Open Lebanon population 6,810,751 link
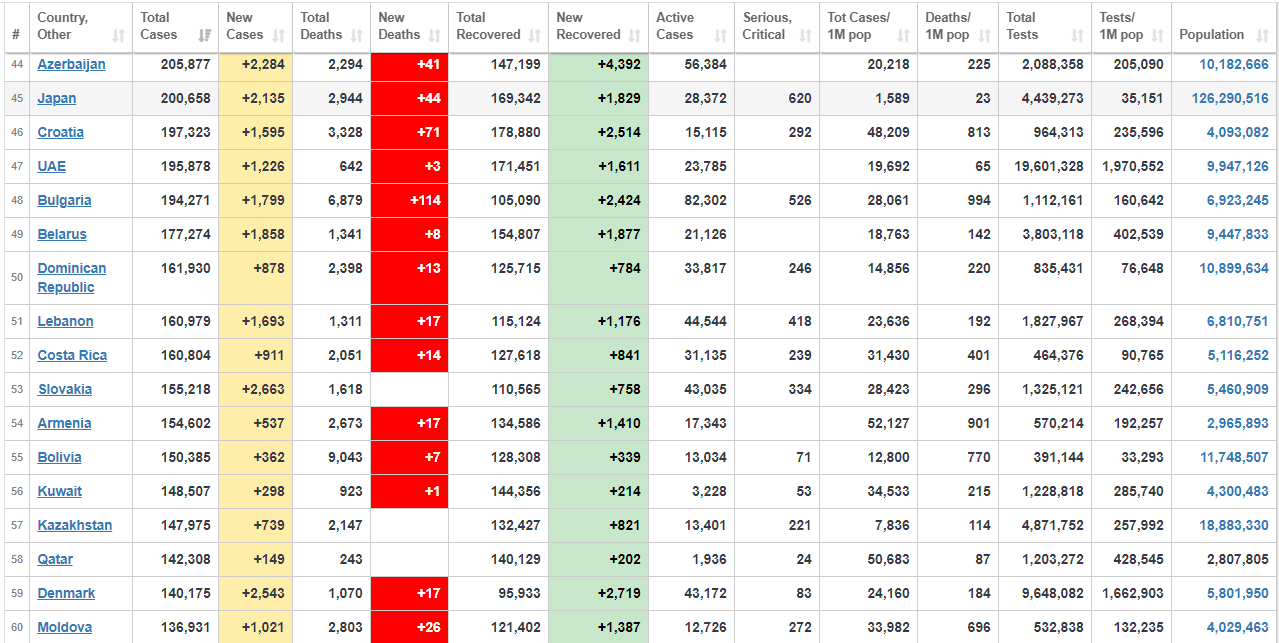Viewport: 1279px width, 643px height. coord(1238,321)
